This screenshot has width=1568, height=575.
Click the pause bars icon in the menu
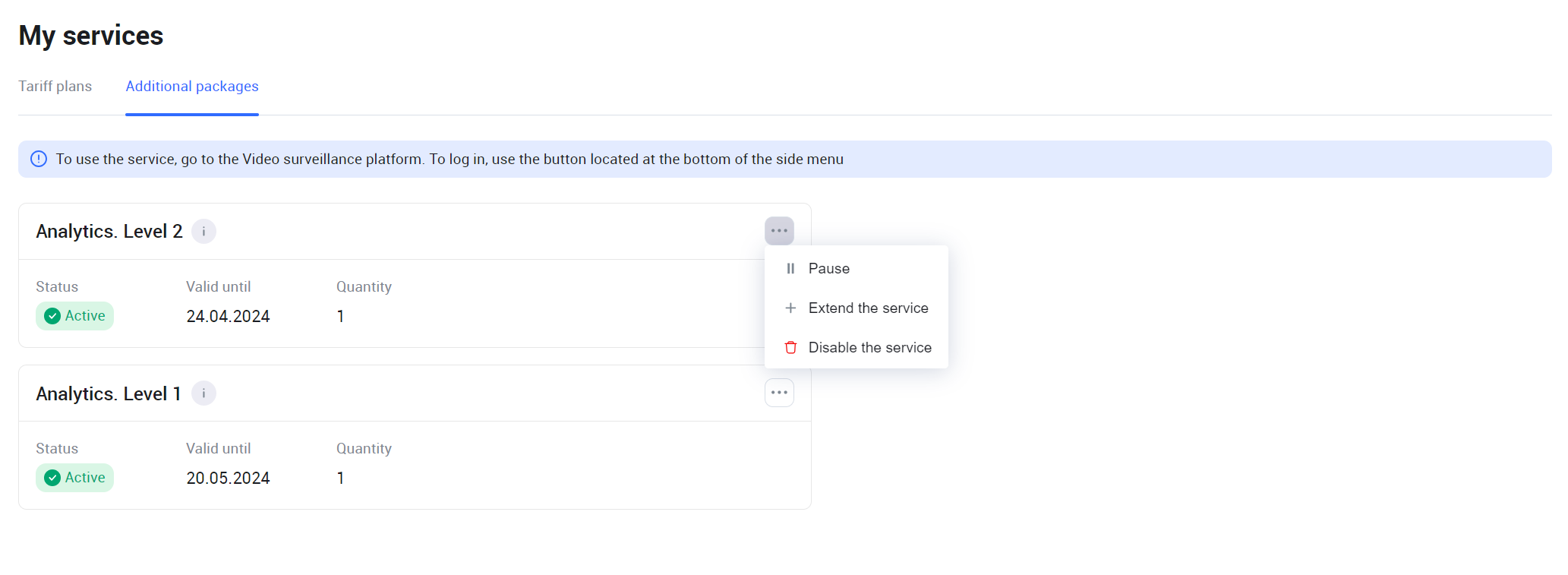click(790, 268)
